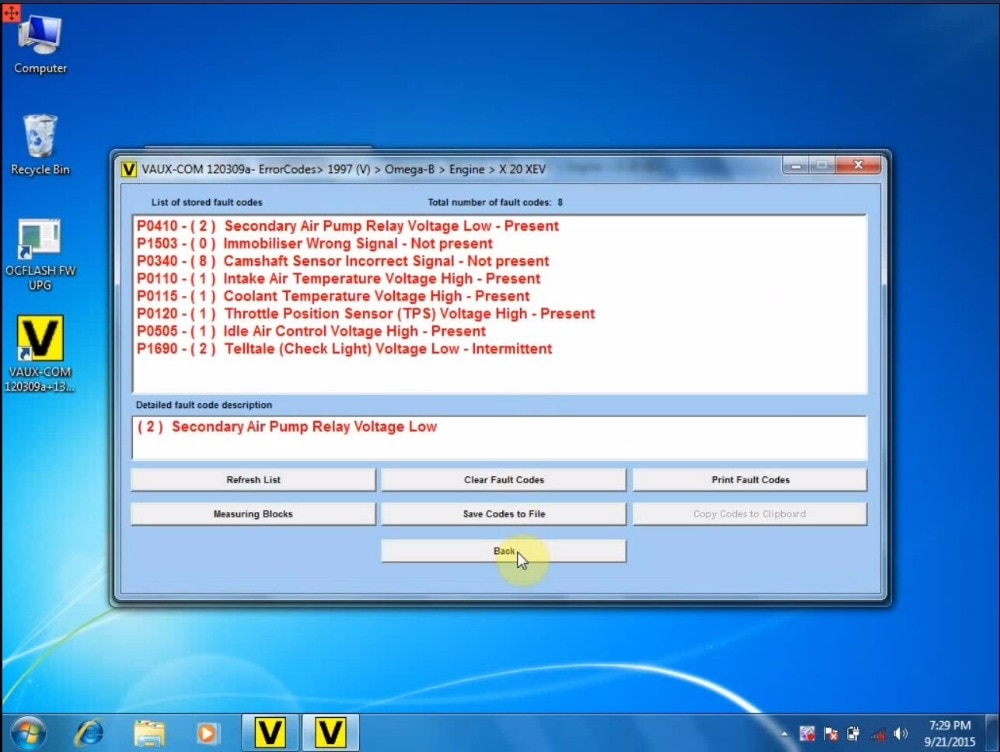Switch to the second VAUX-COM taskbar window
This screenshot has height=752, width=1000.
click(330, 732)
